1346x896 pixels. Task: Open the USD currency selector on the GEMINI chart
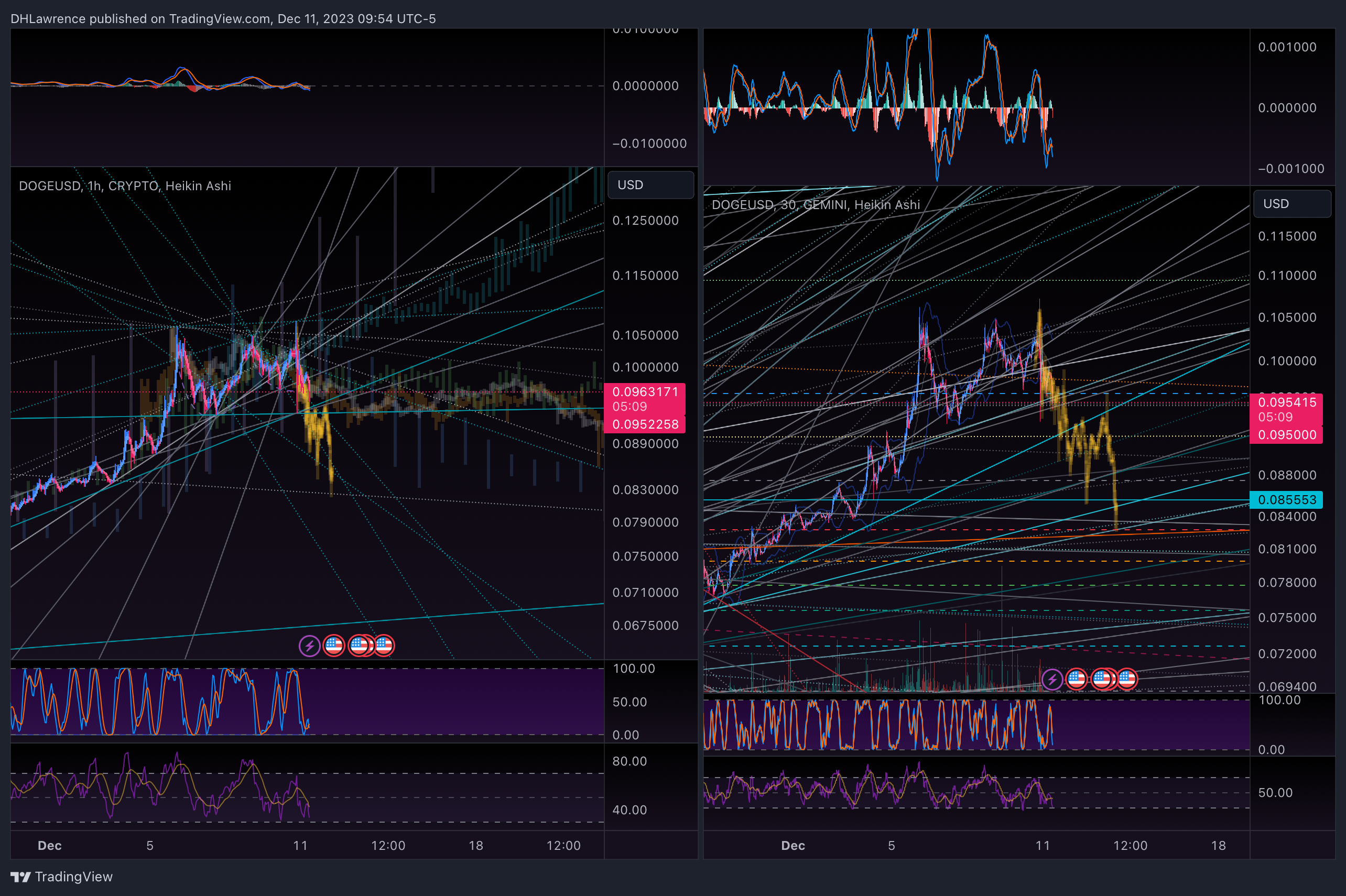point(1291,204)
